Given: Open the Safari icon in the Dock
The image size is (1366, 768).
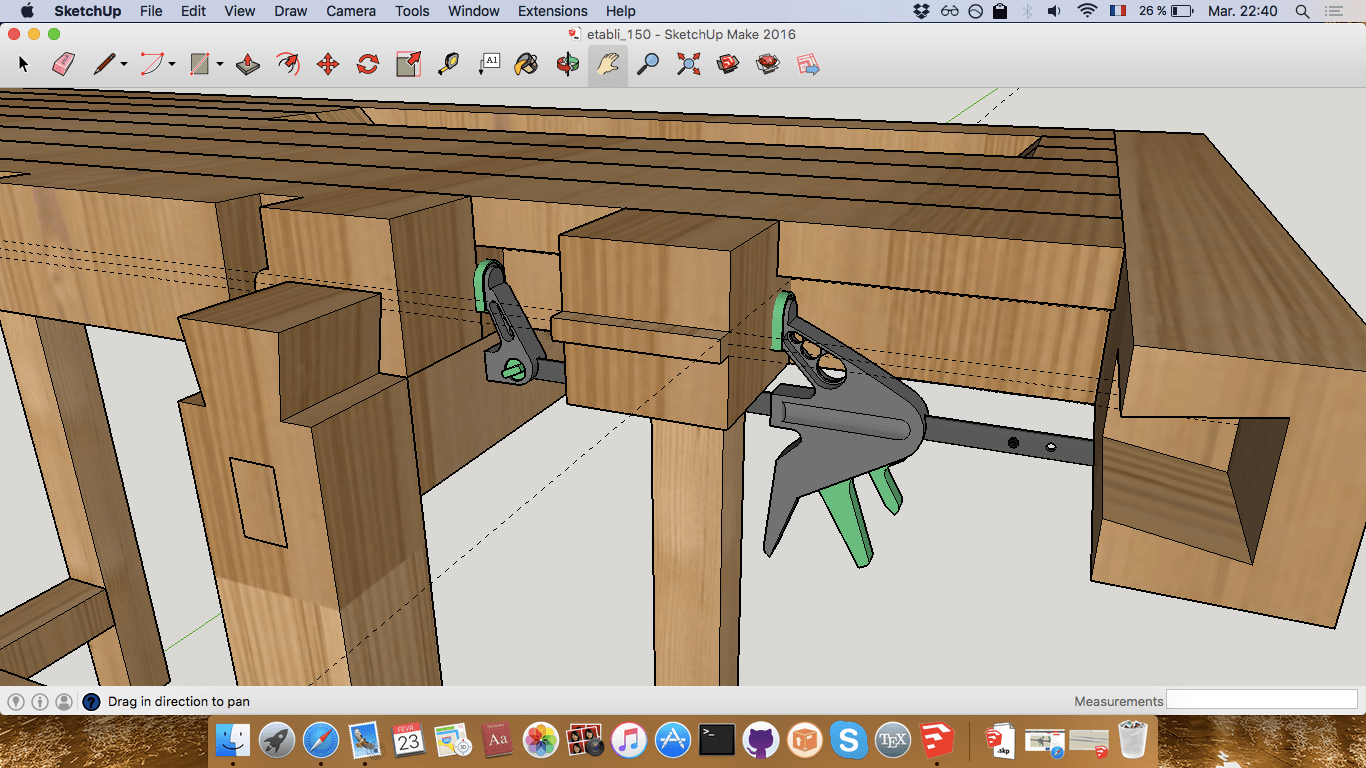Looking at the screenshot, I should pyautogui.click(x=320, y=740).
